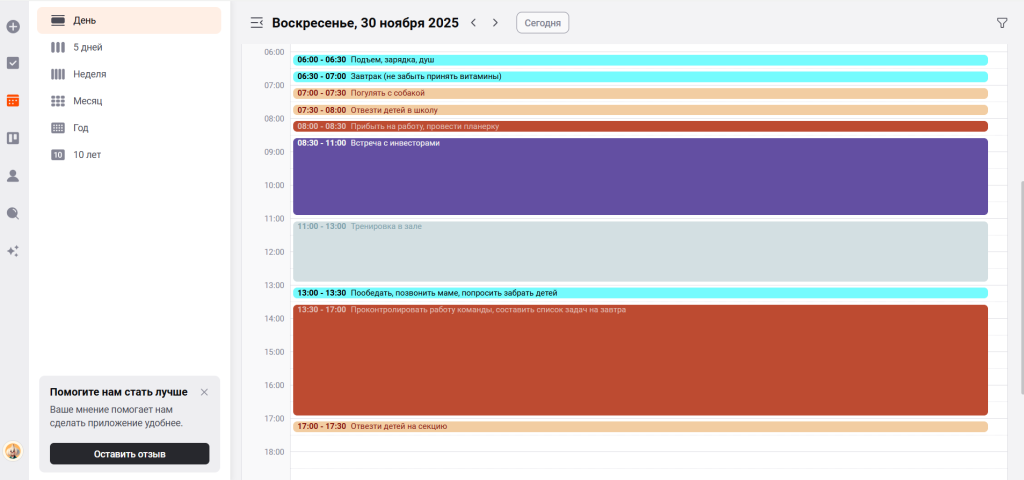
Task: Go to the next day arrow
Action: point(495,22)
